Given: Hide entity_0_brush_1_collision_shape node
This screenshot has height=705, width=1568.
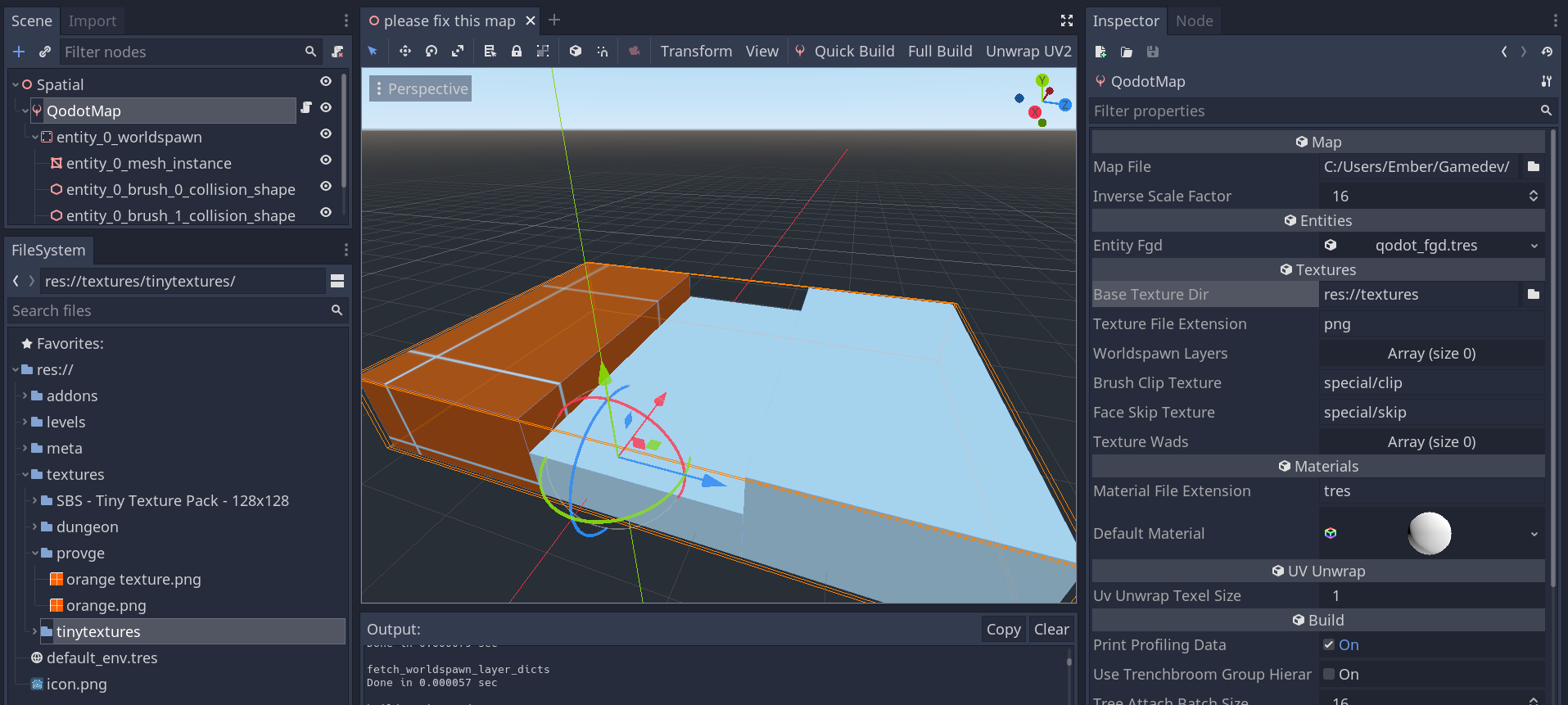Looking at the screenshot, I should (326, 212).
